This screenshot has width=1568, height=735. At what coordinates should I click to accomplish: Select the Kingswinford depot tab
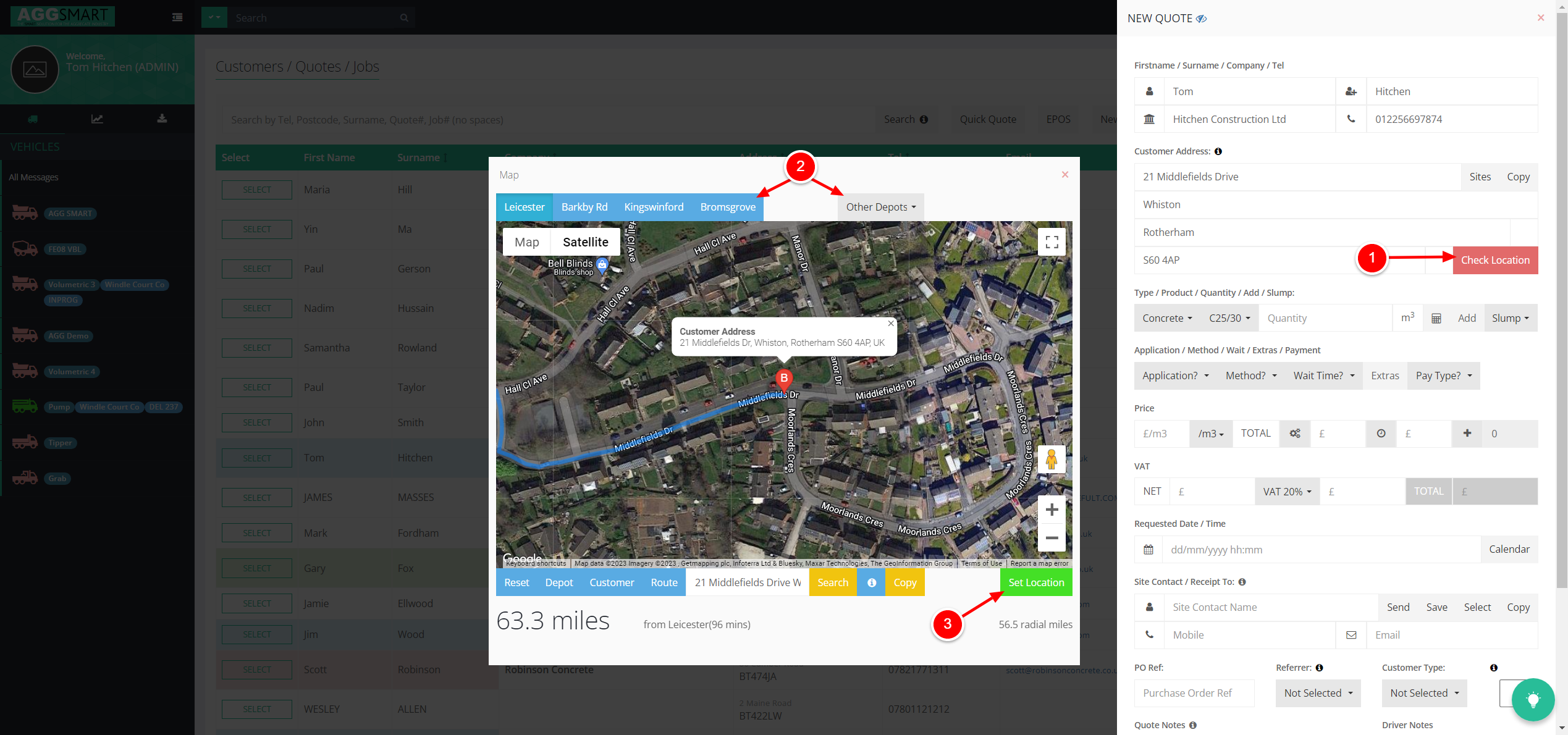[x=654, y=207]
